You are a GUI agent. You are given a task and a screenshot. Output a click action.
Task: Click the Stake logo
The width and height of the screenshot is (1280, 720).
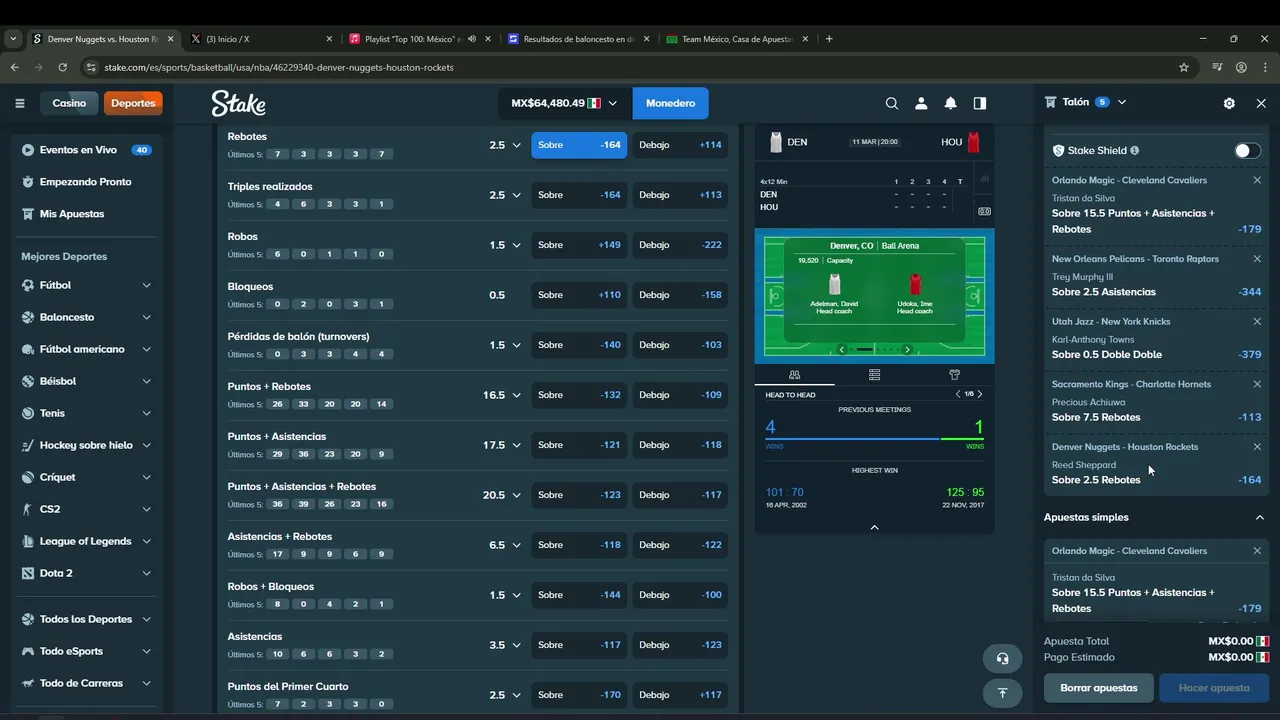238,103
